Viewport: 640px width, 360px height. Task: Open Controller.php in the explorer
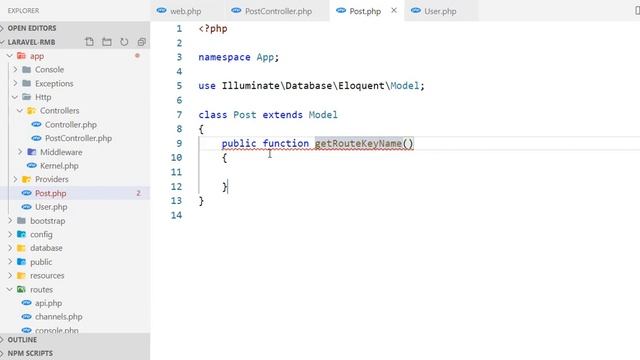point(71,124)
